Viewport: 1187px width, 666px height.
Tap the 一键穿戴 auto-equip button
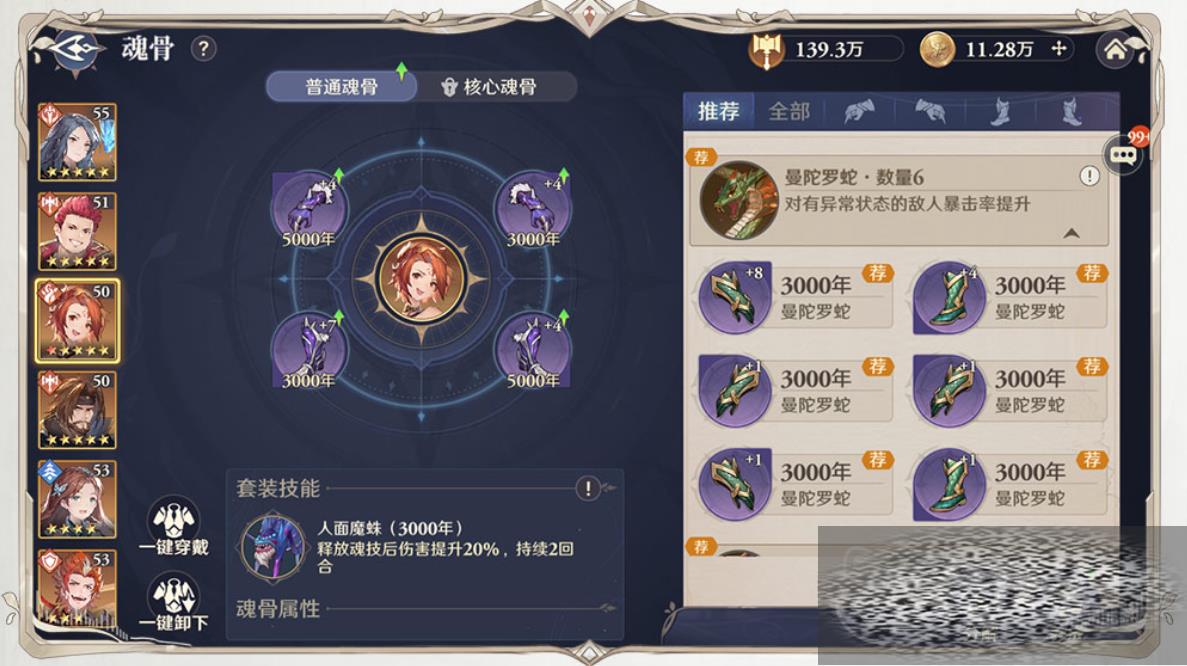[x=173, y=528]
